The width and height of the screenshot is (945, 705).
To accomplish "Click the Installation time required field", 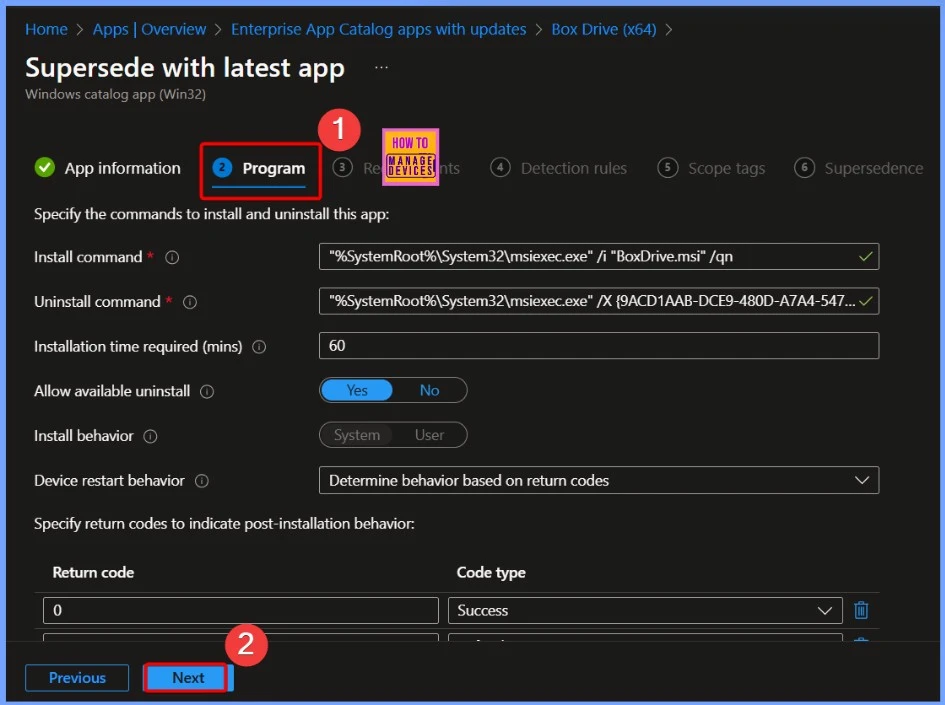I will (x=598, y=346).
